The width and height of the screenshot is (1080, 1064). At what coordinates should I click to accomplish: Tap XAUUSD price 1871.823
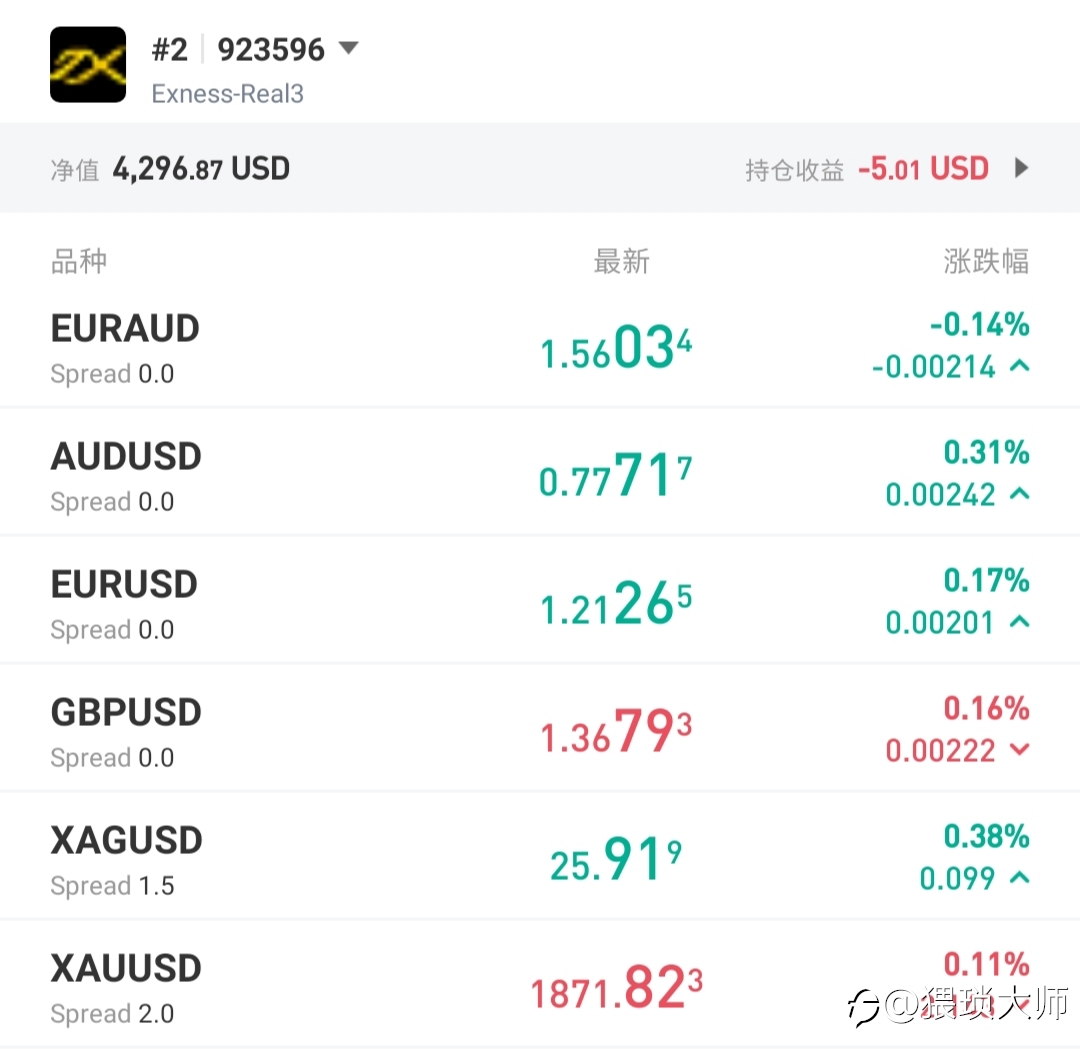[616, 990]
